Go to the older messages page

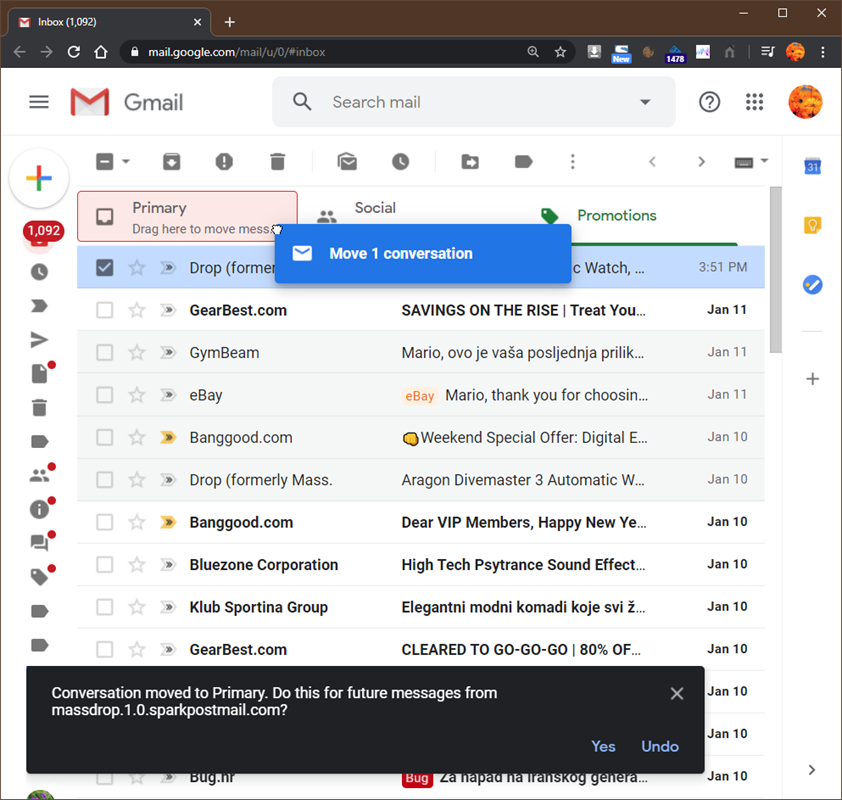[x=701, y=162]
